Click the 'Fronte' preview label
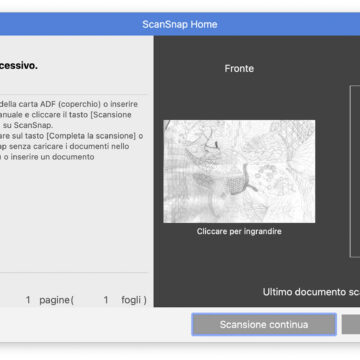Viewport: 360px width, 360px height. click(x=239, y=69)
